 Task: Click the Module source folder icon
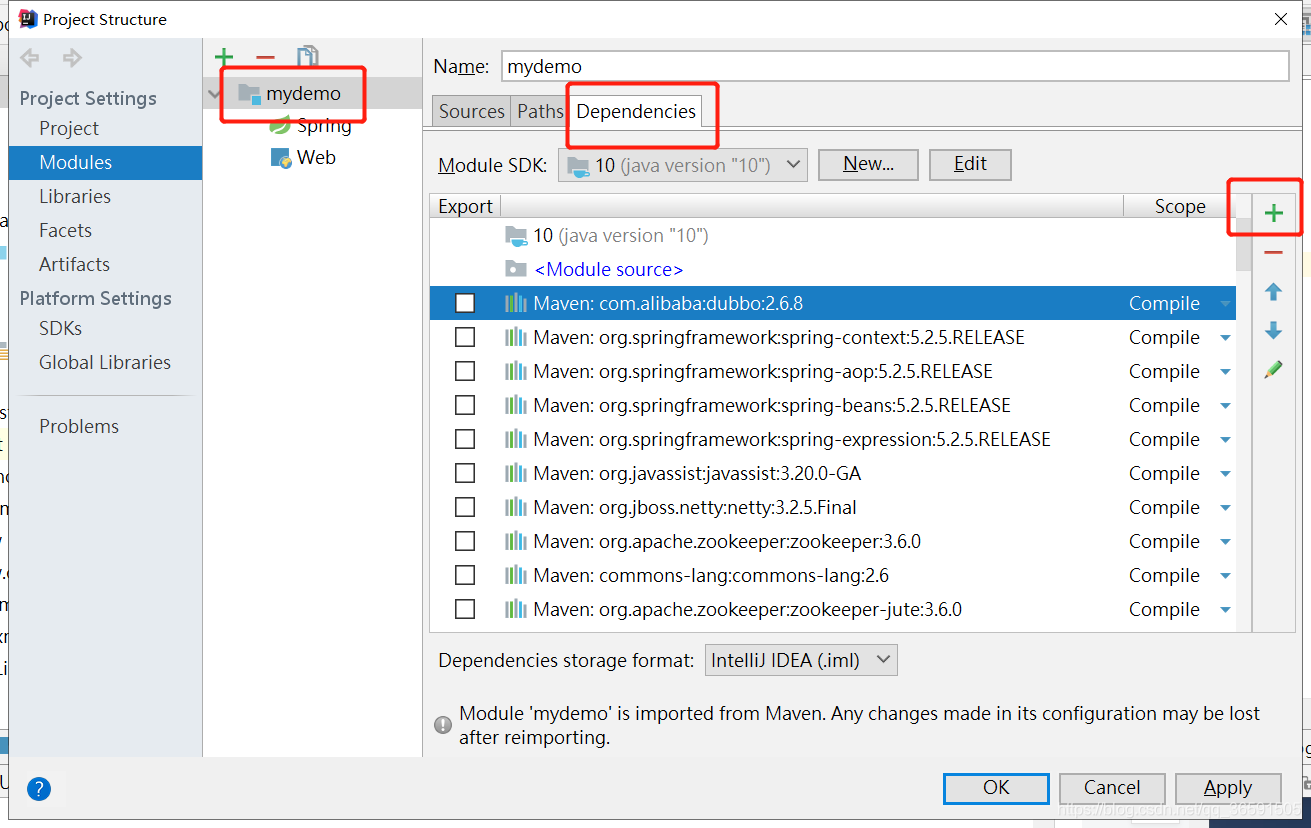(x=516, y=269)
